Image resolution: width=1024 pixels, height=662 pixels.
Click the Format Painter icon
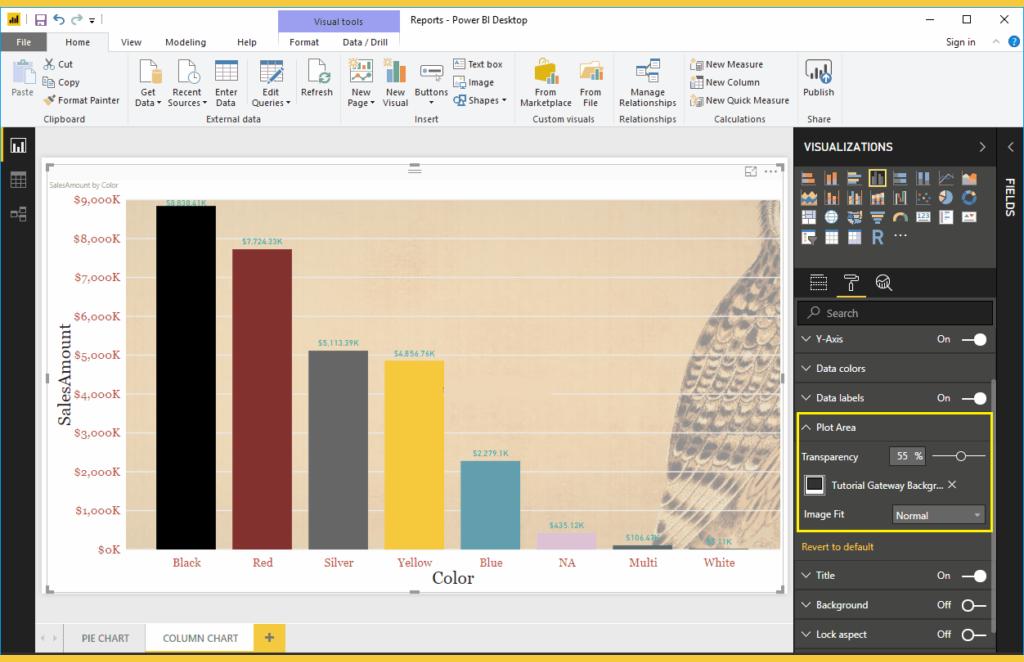[x=50, y=100]
